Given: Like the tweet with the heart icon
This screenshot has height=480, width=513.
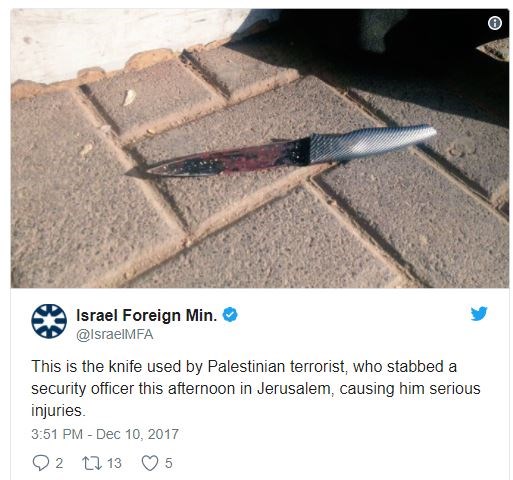Looking at the screenshot, I should [150, 463].
